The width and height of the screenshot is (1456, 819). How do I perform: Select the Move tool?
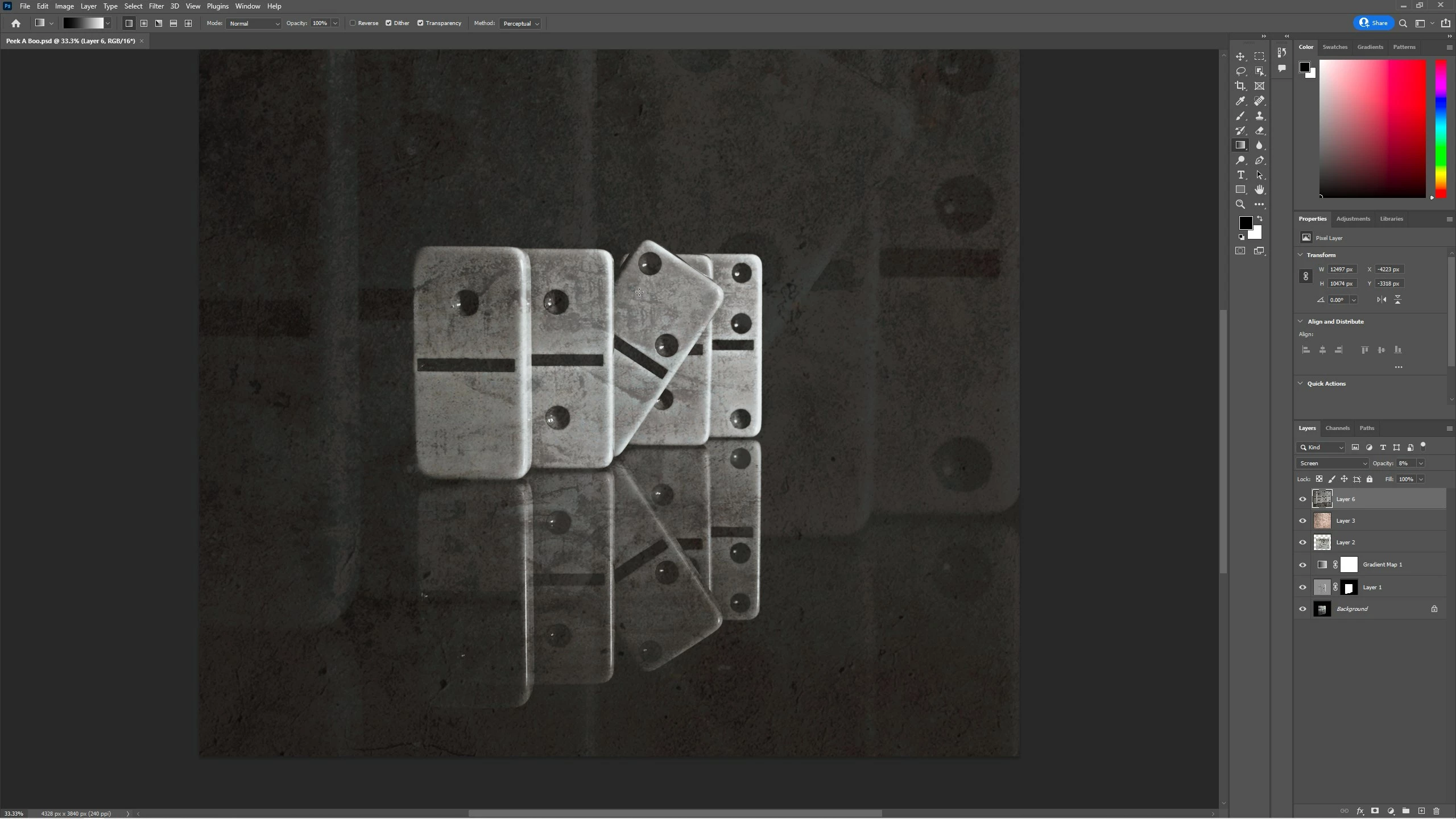(x=1240, y=56)
